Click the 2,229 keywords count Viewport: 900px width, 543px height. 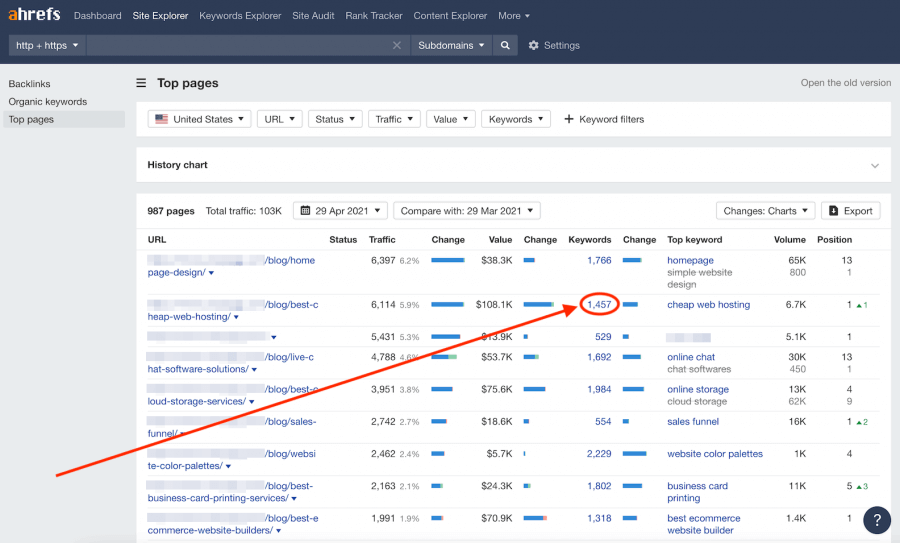point(599,454)
